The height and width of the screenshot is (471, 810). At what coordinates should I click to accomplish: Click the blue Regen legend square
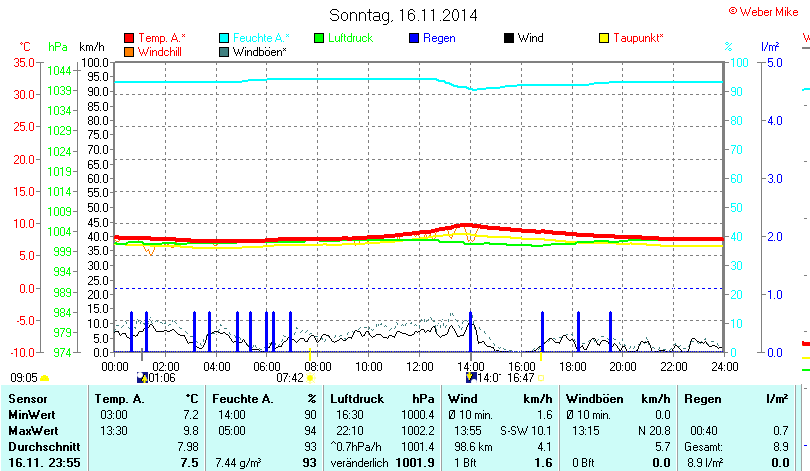pyautogui.click(x=415, y=38)
